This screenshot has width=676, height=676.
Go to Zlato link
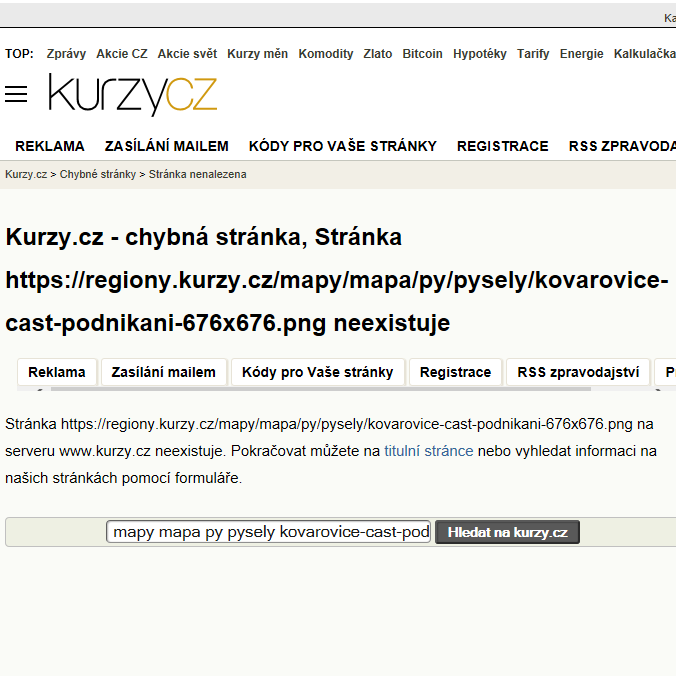(x=378, y=54)
